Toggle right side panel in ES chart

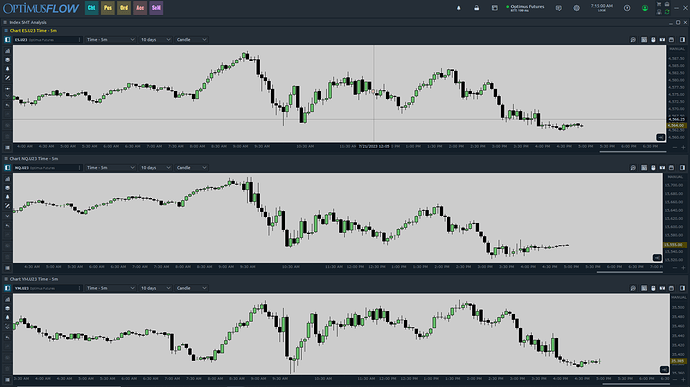(x=682, y=40)
